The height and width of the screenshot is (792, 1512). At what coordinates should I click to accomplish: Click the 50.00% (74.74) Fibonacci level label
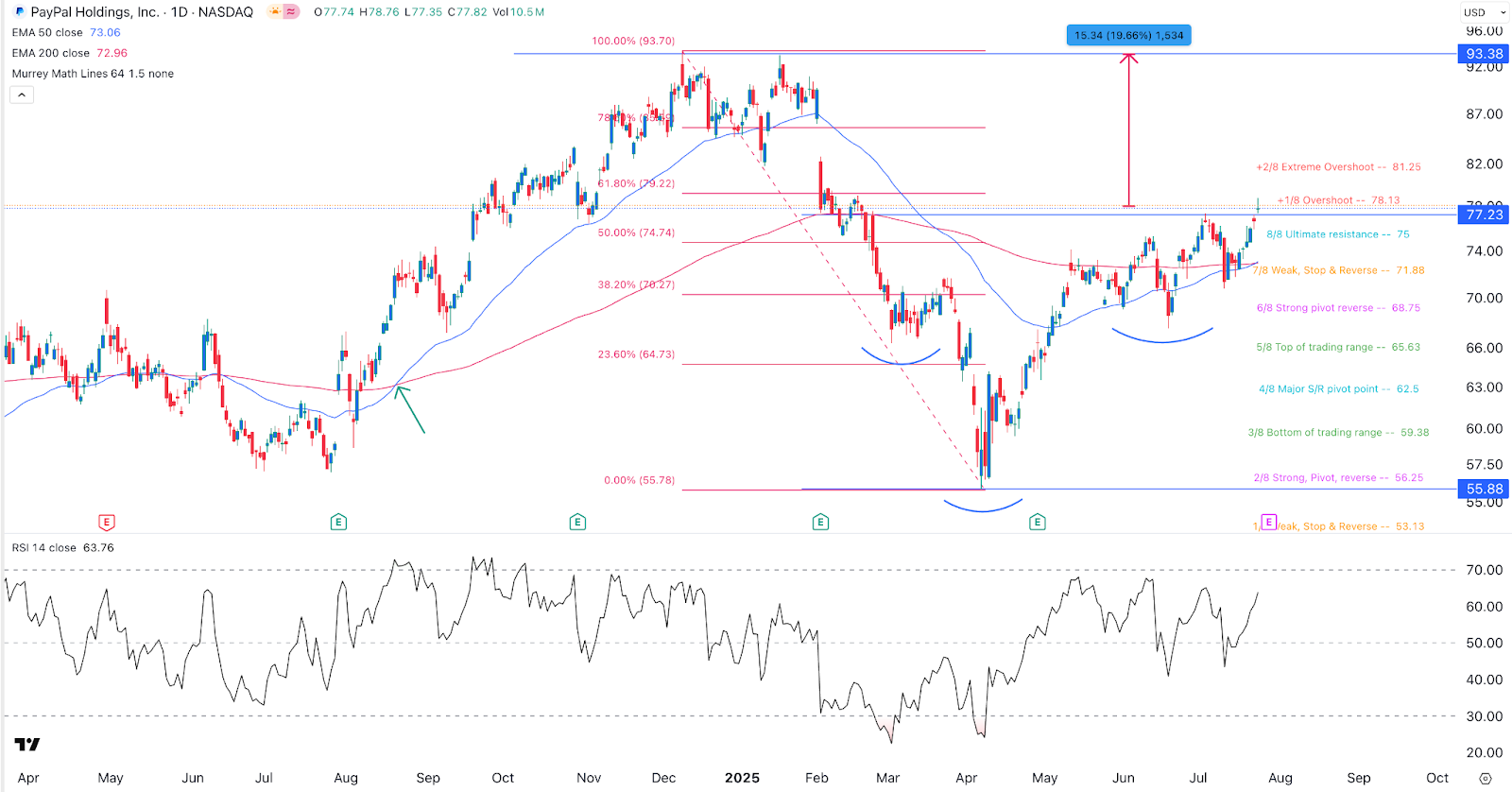tap(636, 232)
